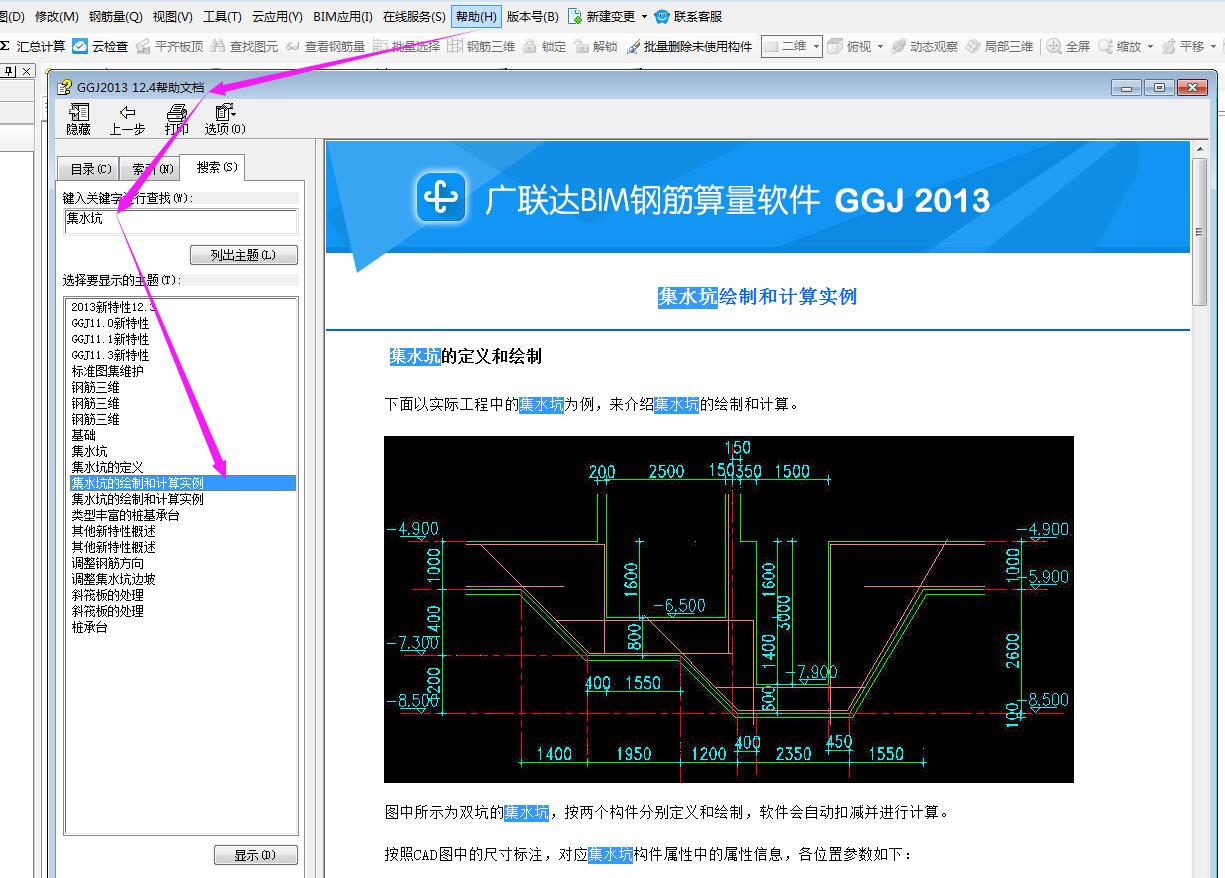Click 查看钢筋量 in the toolbar
This screenshot has width=1225, height=878.
(x=325, y=46)
